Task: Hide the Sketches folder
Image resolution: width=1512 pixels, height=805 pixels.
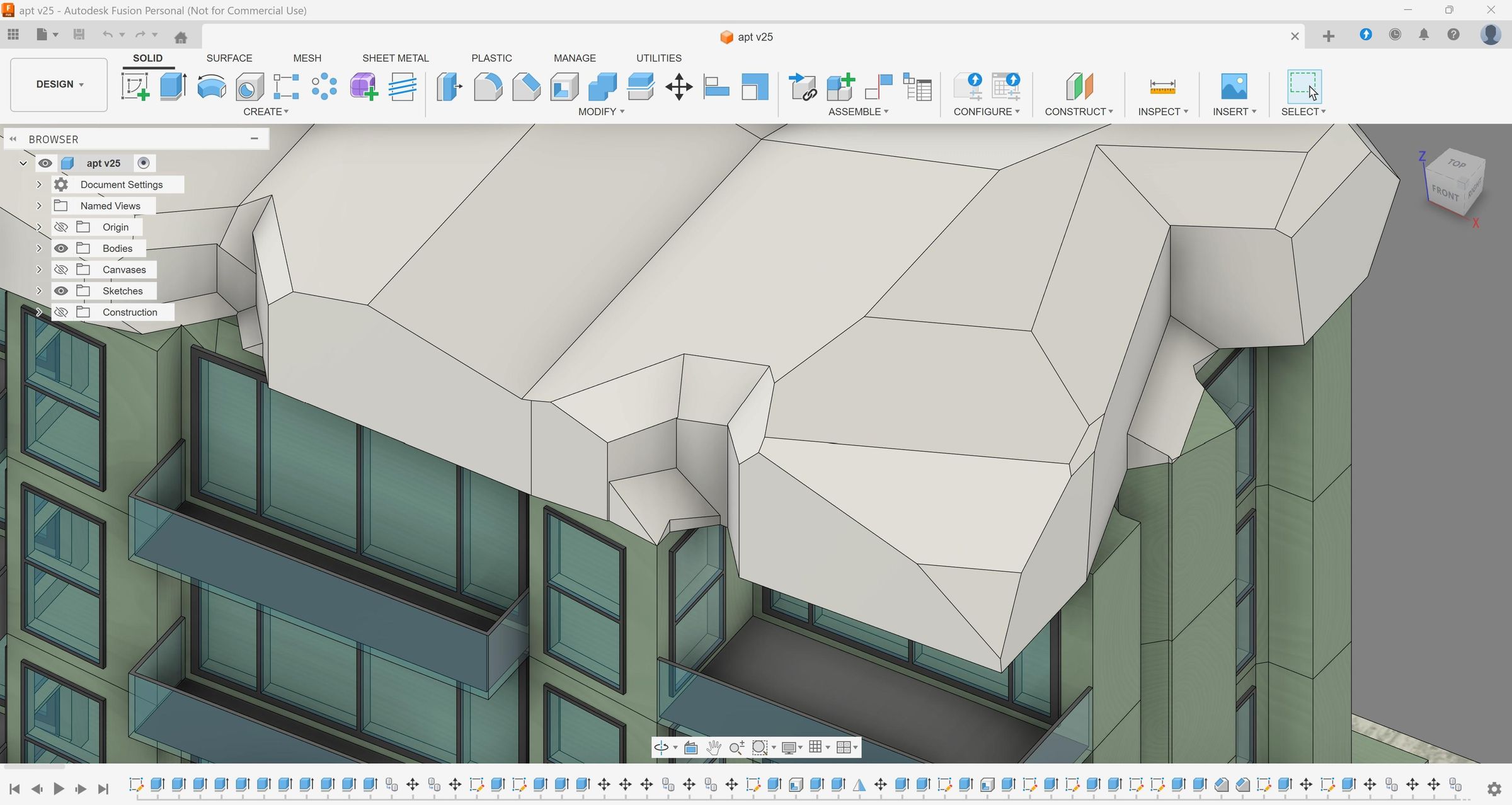Action: click(61, 291)
